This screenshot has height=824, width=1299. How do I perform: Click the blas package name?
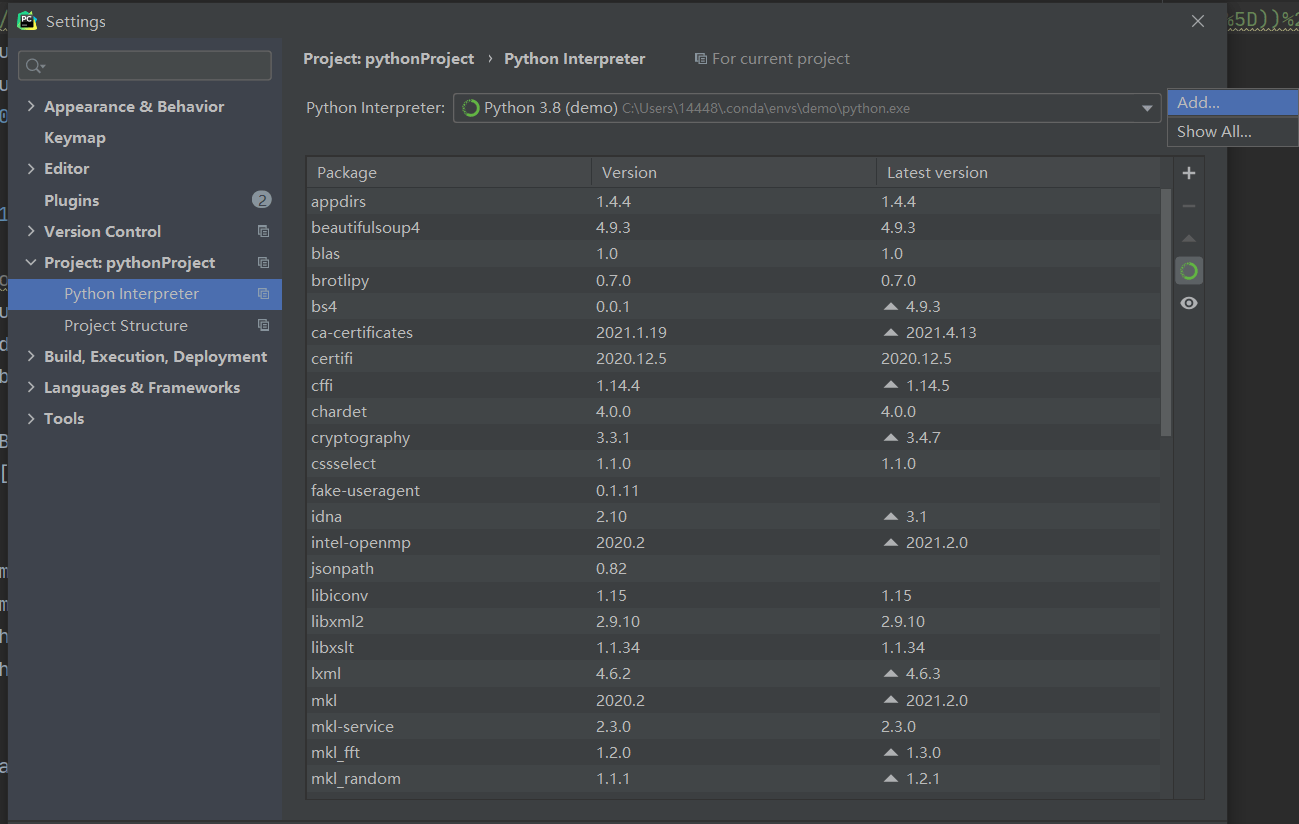[x=325, y=254]
